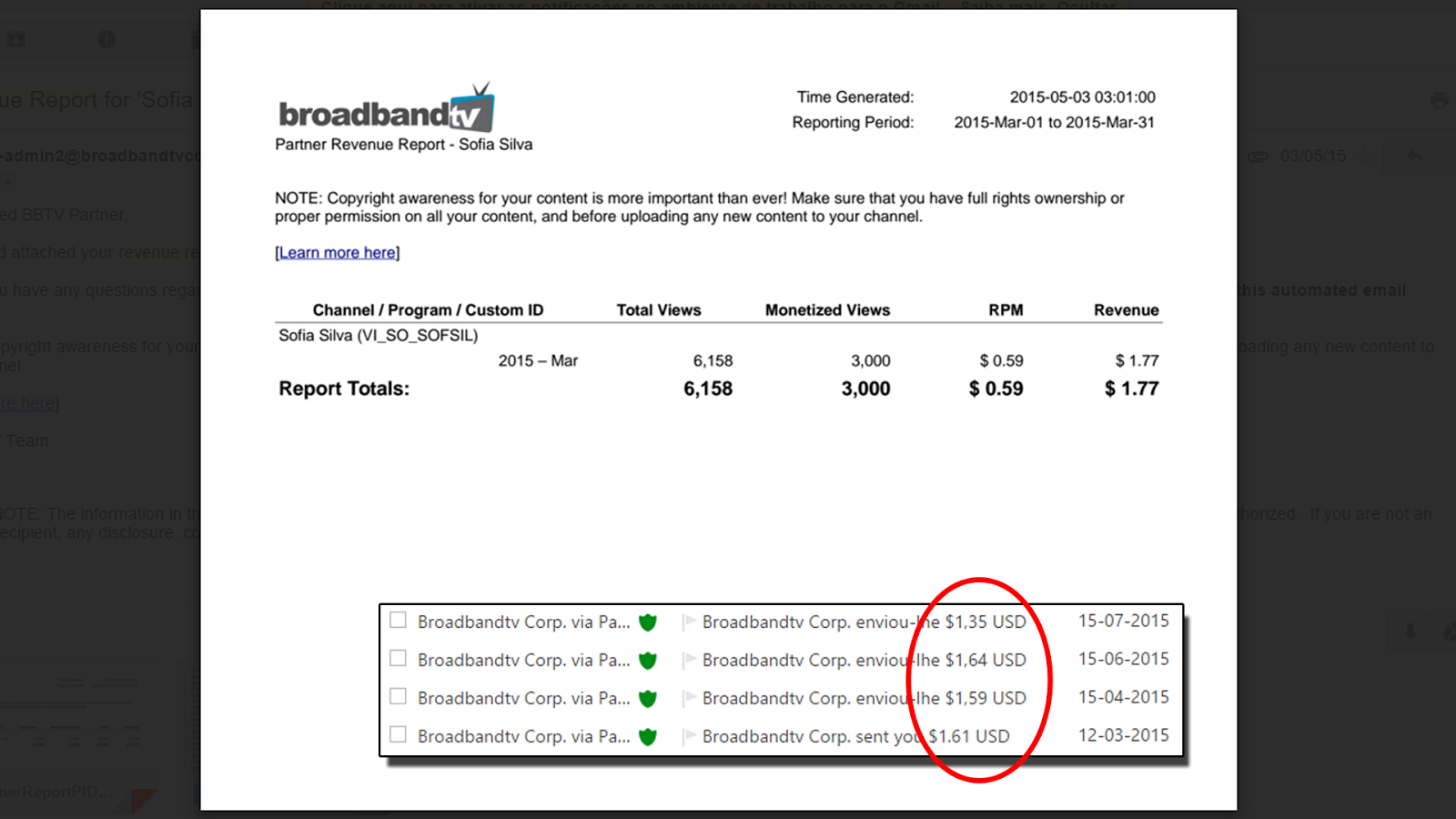Tick the checkbox for the 12-03-2015 payment row
This screenshot has width=1456, height=819.
pyautogui.click(x=398, y=734)
